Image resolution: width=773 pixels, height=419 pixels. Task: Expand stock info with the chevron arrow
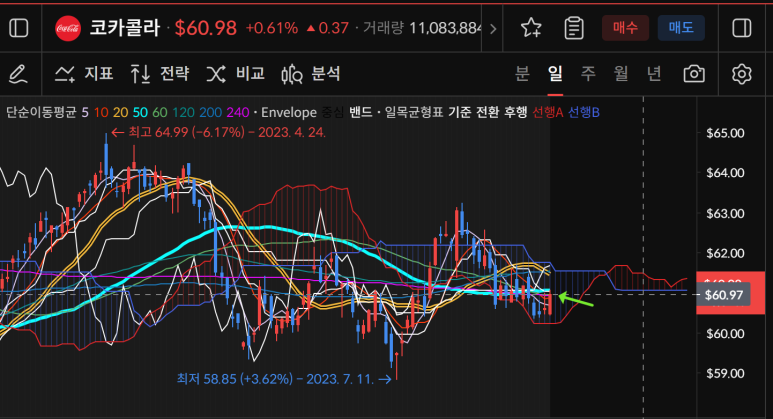tap(492, 29)
